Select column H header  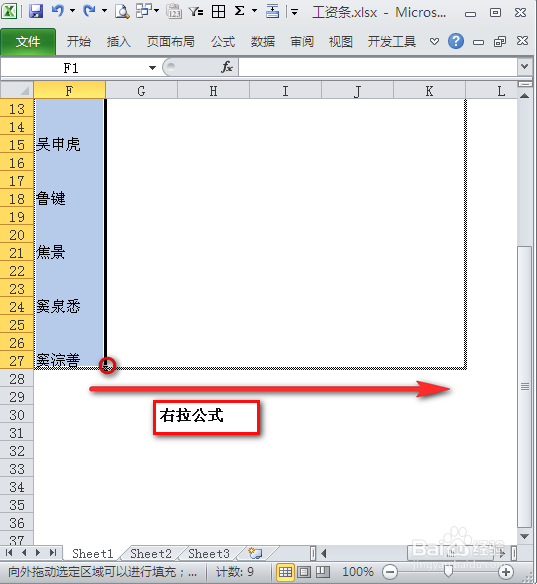click(x=213, y=91)
